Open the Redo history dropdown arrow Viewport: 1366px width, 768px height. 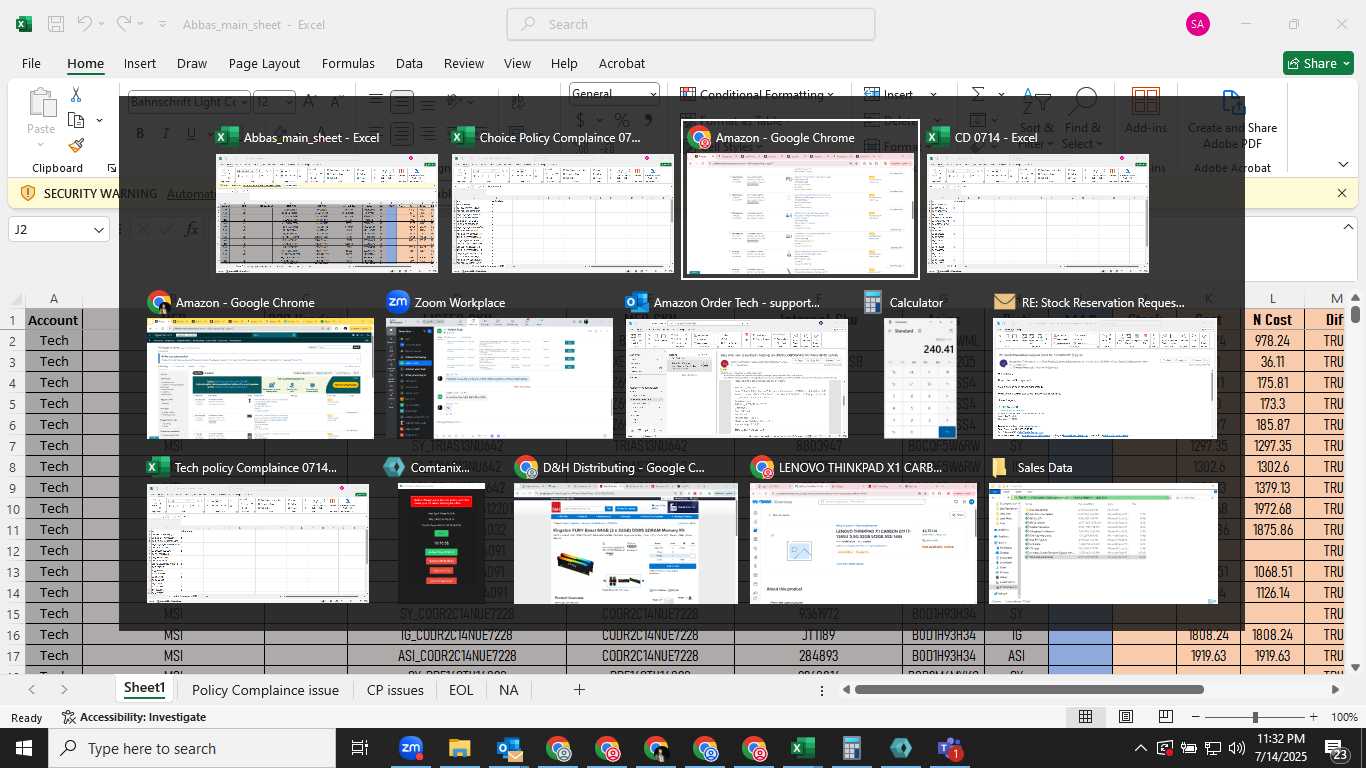point(139,24)
